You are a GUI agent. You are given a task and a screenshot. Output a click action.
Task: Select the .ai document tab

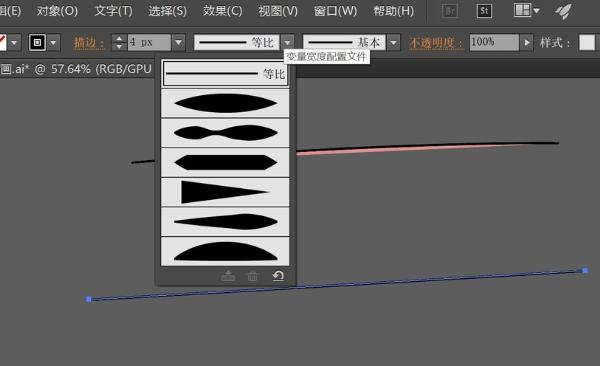(x=76, y=69)
